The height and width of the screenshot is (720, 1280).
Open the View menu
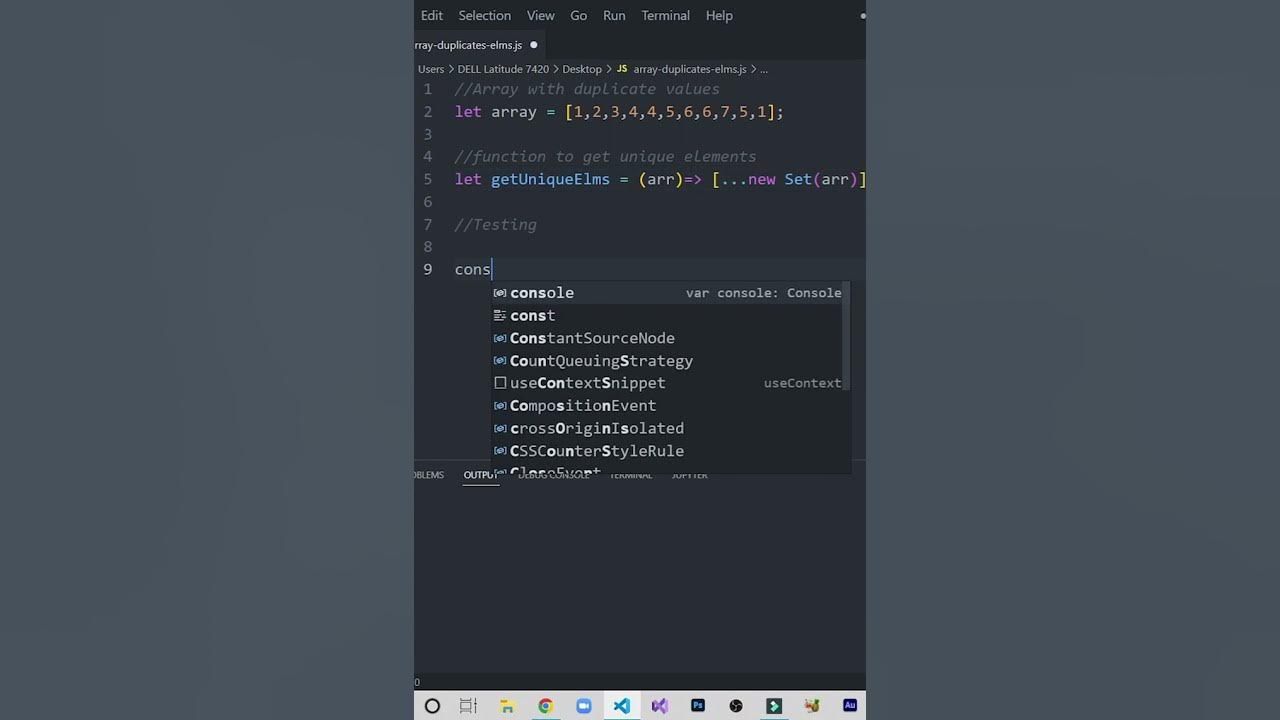[x=541, y=15]
